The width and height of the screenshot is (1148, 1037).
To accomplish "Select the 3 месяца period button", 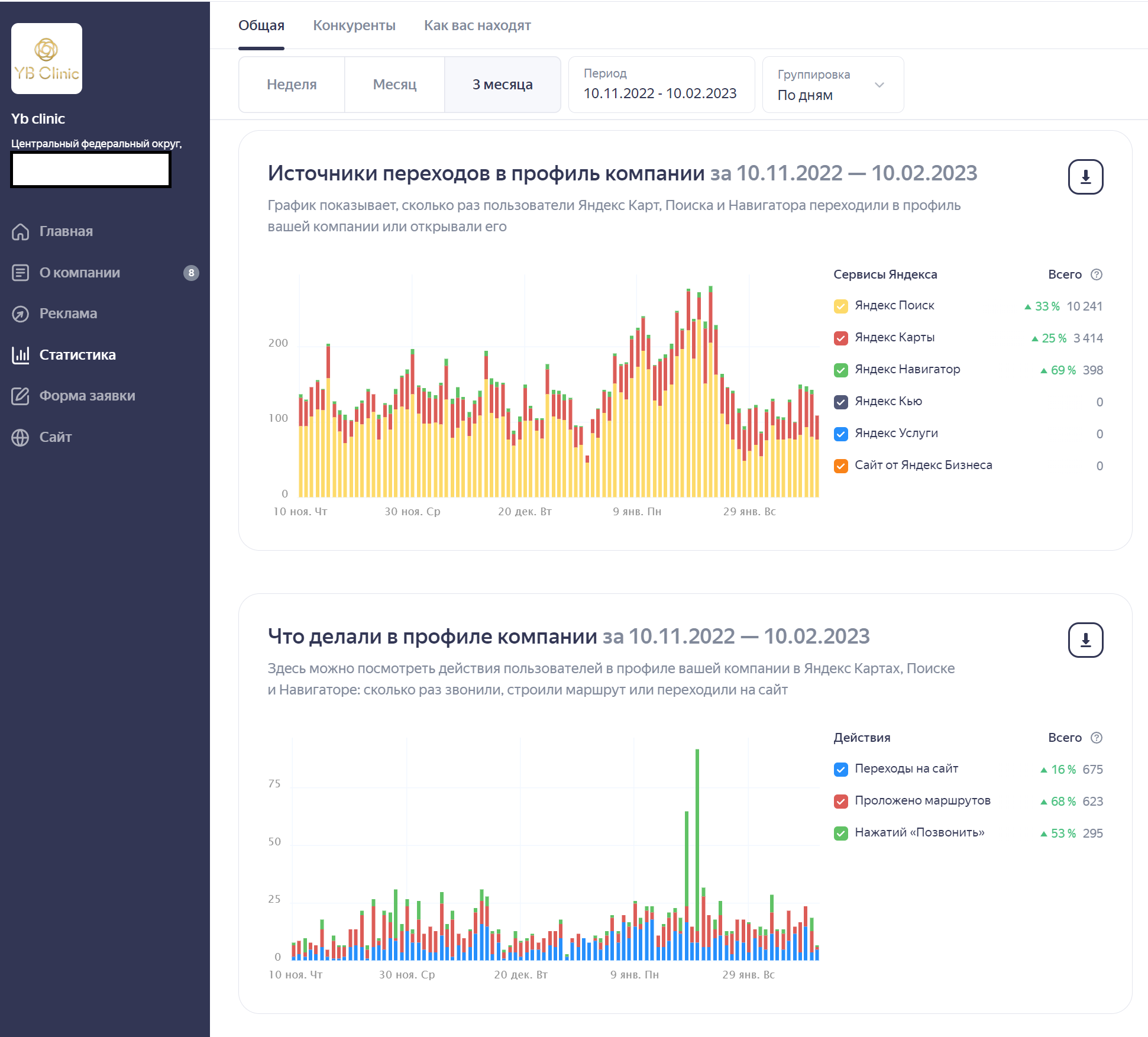I will click(503, 85).
